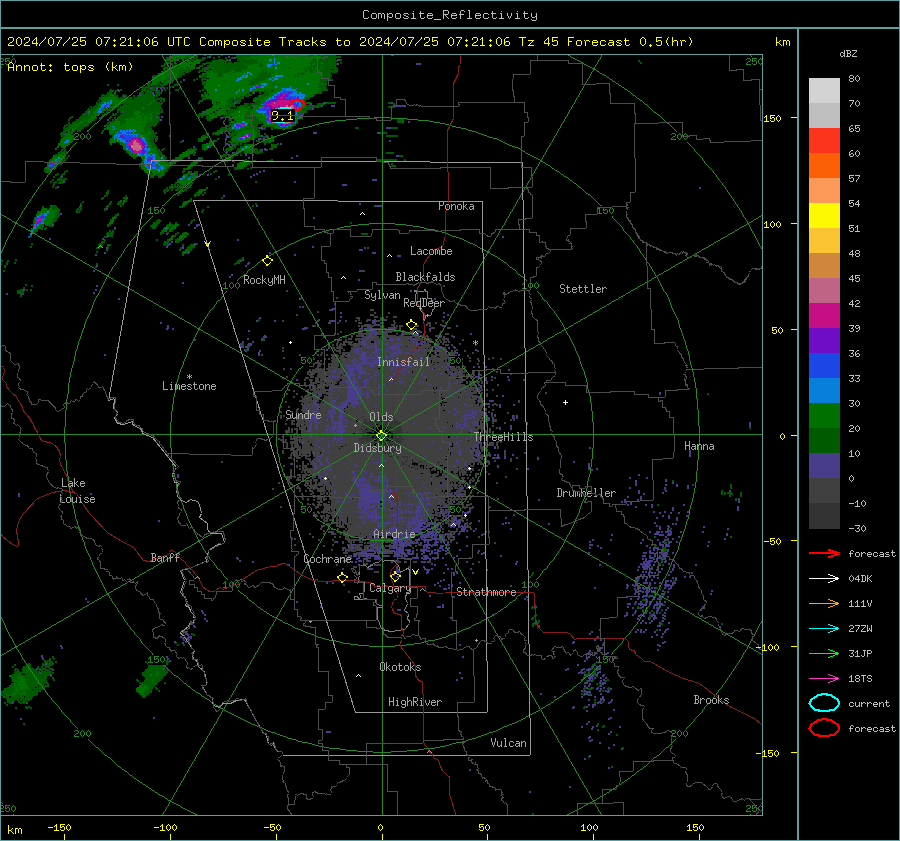Click the Banff label
Image resolution: width=900 pixels, height=841 pixels.
pyautogui.click(x=165, y=557)
